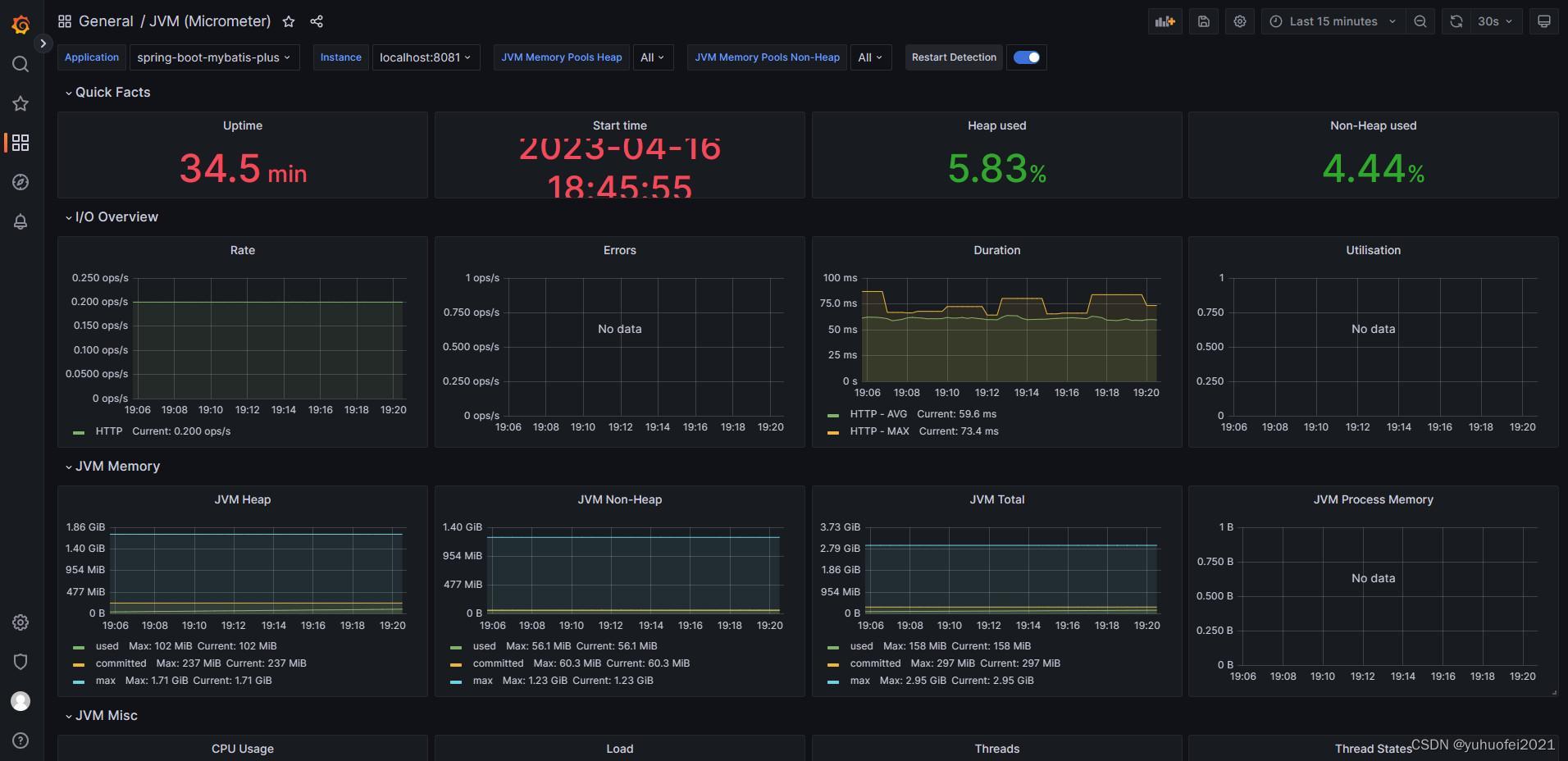Viewport: 1568px width, 761px height.
Task: Open dashboard settings gear in toolbar
Action: pyautogui.click(x=1240, y=21)
